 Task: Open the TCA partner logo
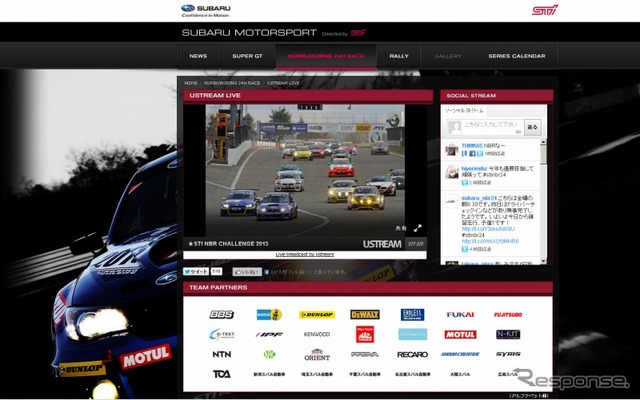(222, 374)
